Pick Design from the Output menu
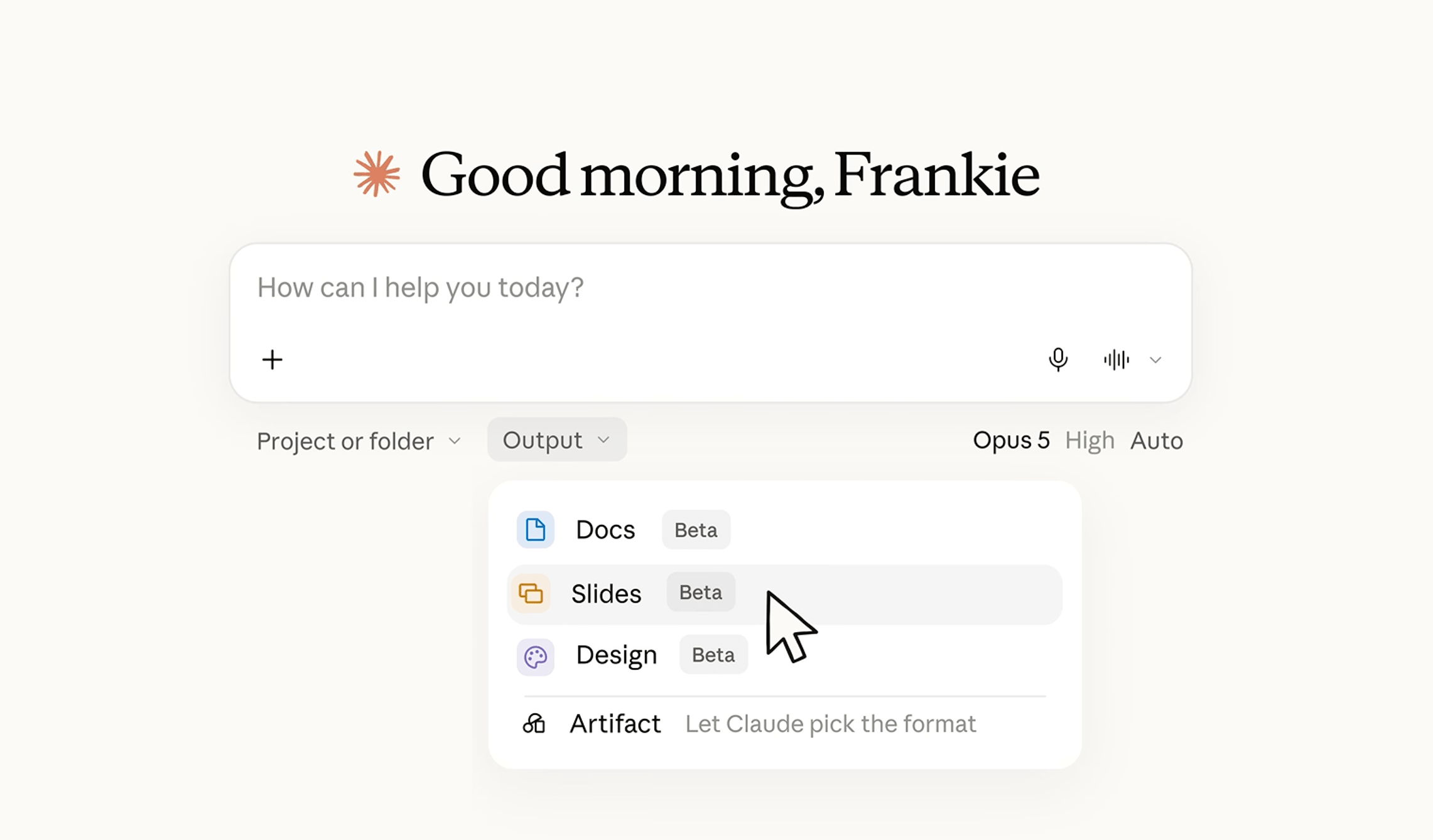Viewport: 1433px width, 840px height. tap(784, 655)
